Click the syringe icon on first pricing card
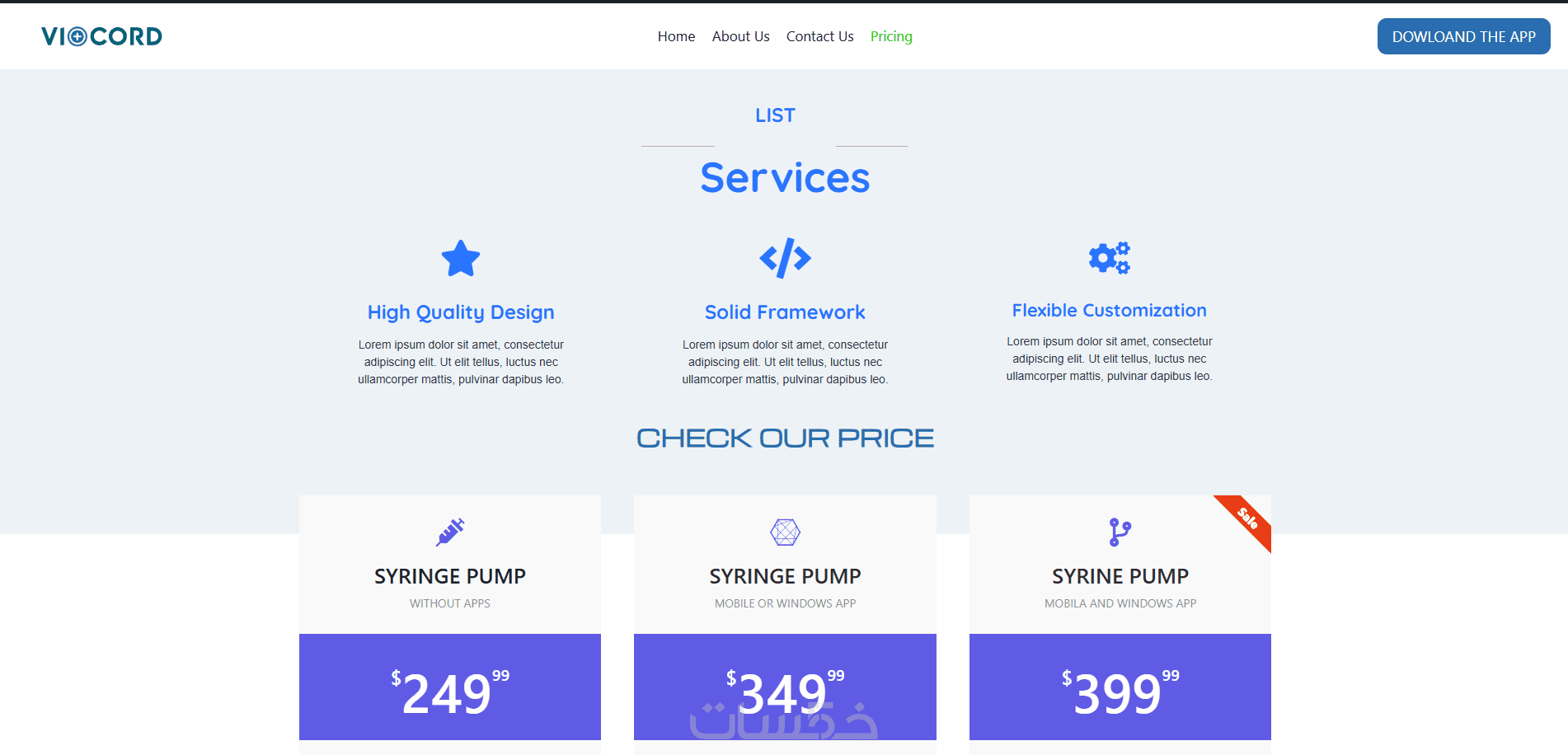Screen dimensions: 1568x755 point(450,532)
